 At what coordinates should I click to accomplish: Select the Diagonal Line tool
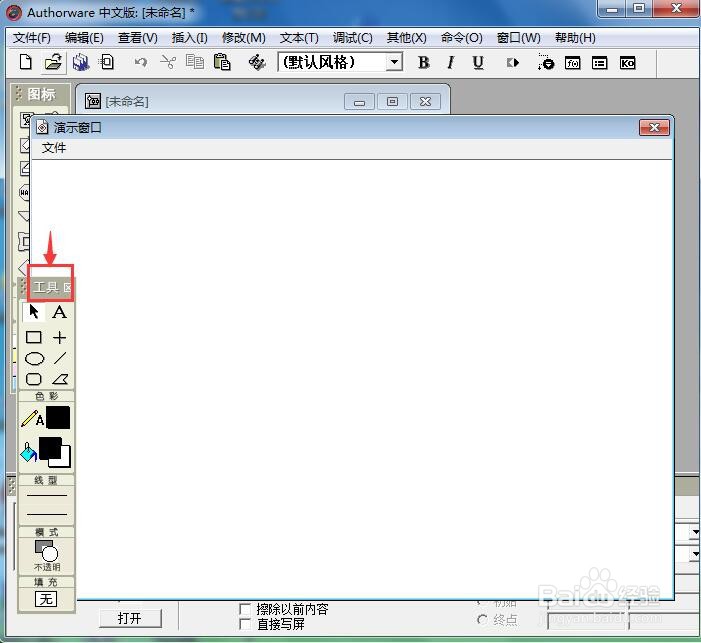click(60, 358)
